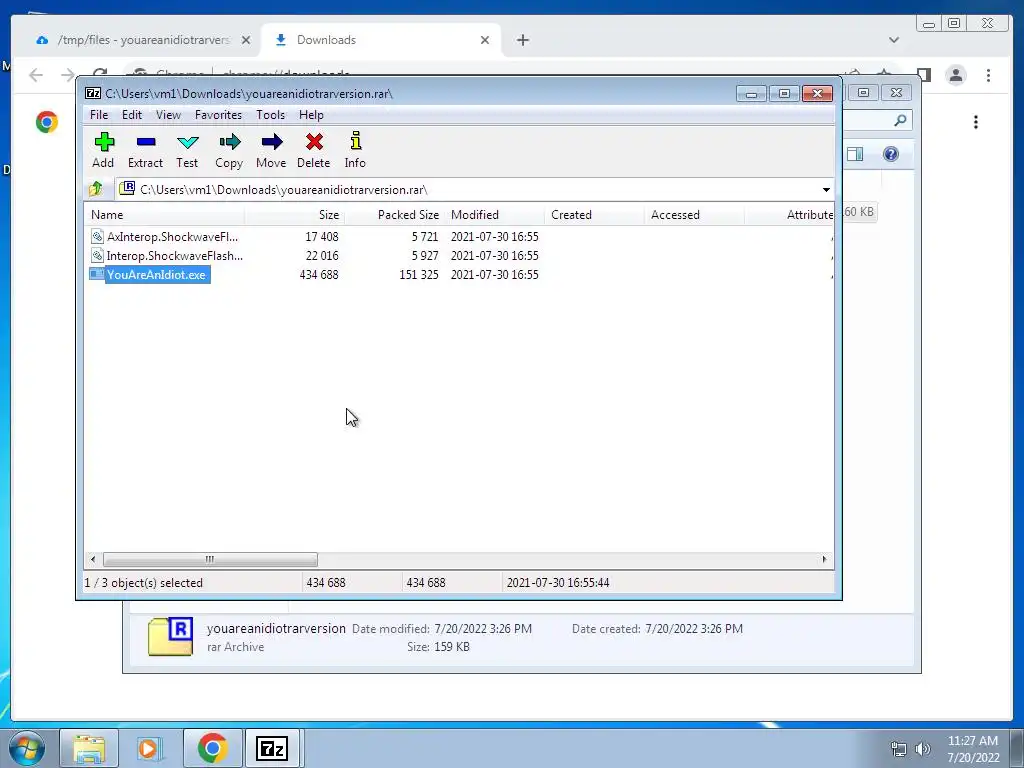The image size is (1024, 768).
Task: Sort by the Created column header
Action: (x=594, y=215)
